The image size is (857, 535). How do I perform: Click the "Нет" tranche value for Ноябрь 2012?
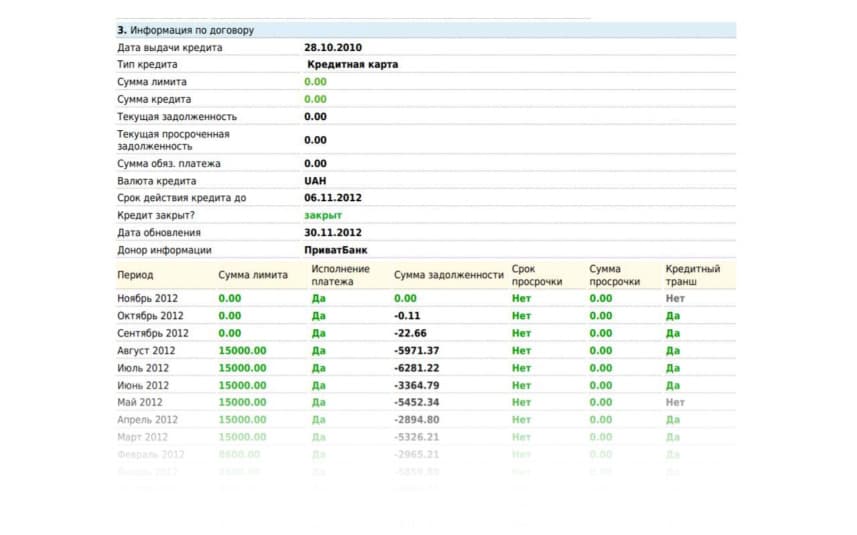tap(675, 298)
